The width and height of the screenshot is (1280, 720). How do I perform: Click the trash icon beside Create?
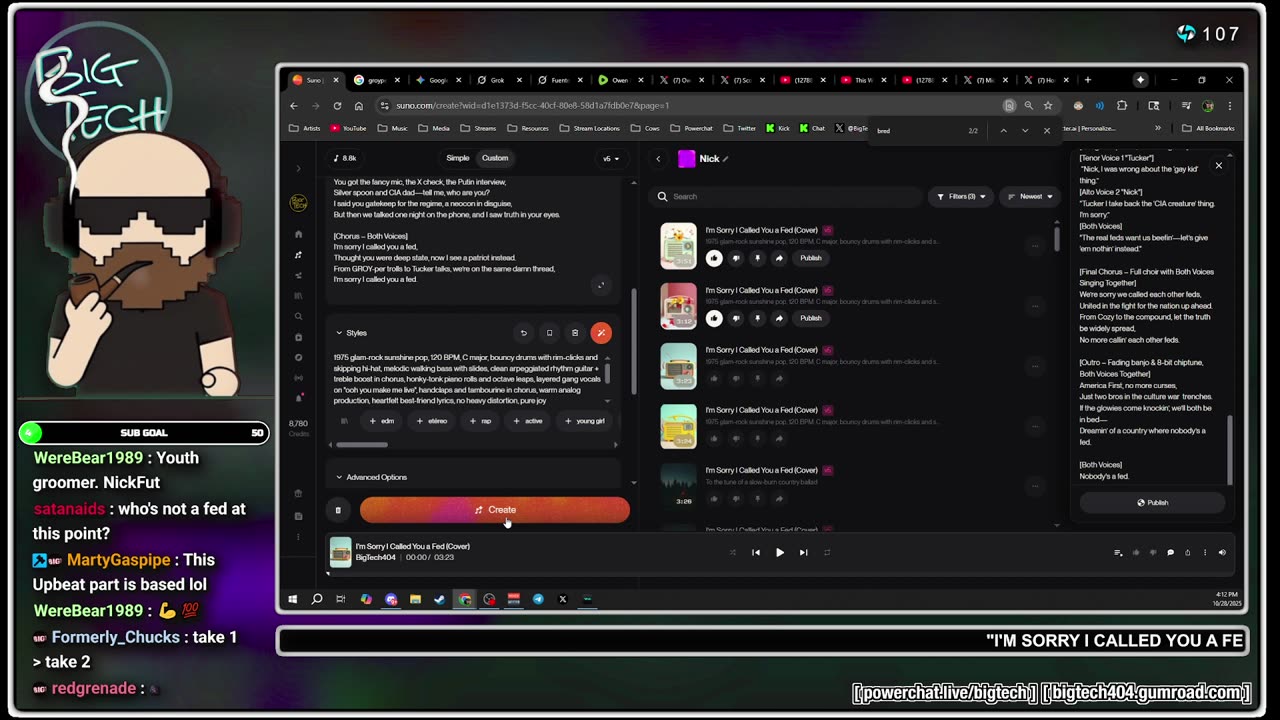pyautogui.click(x=338, y=510)
